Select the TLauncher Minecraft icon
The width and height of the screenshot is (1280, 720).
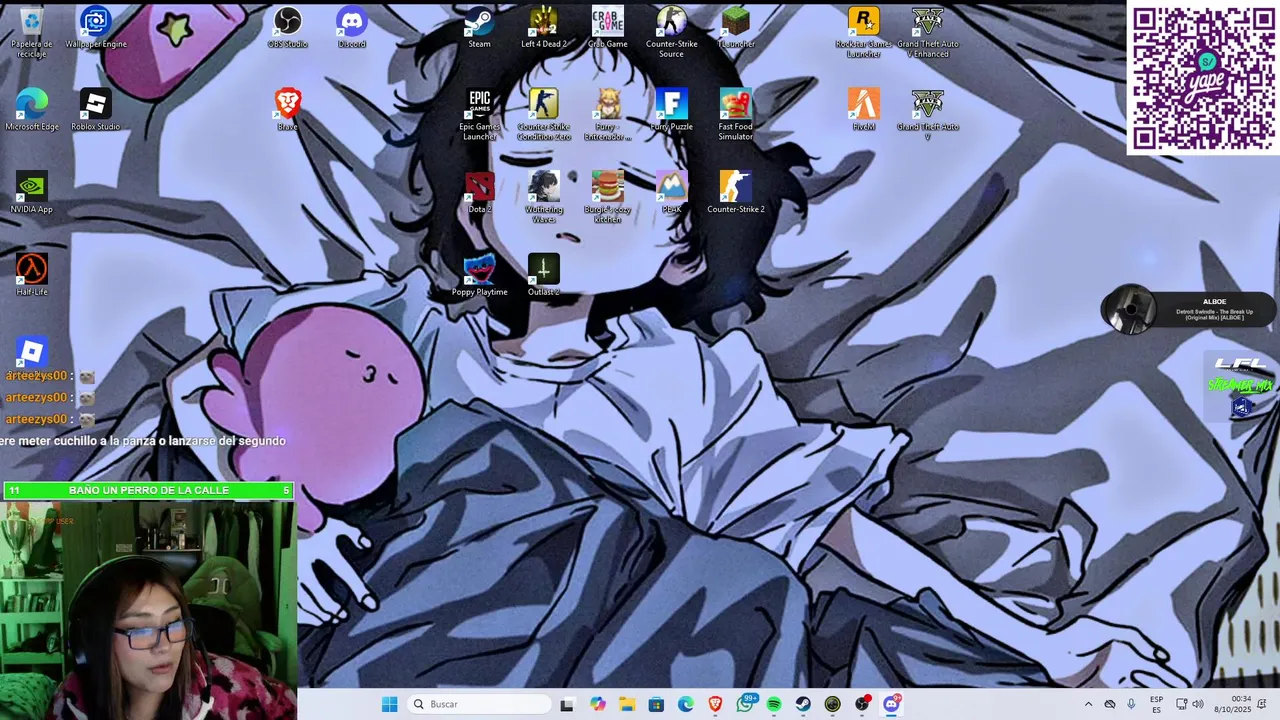tap(736, 28)
